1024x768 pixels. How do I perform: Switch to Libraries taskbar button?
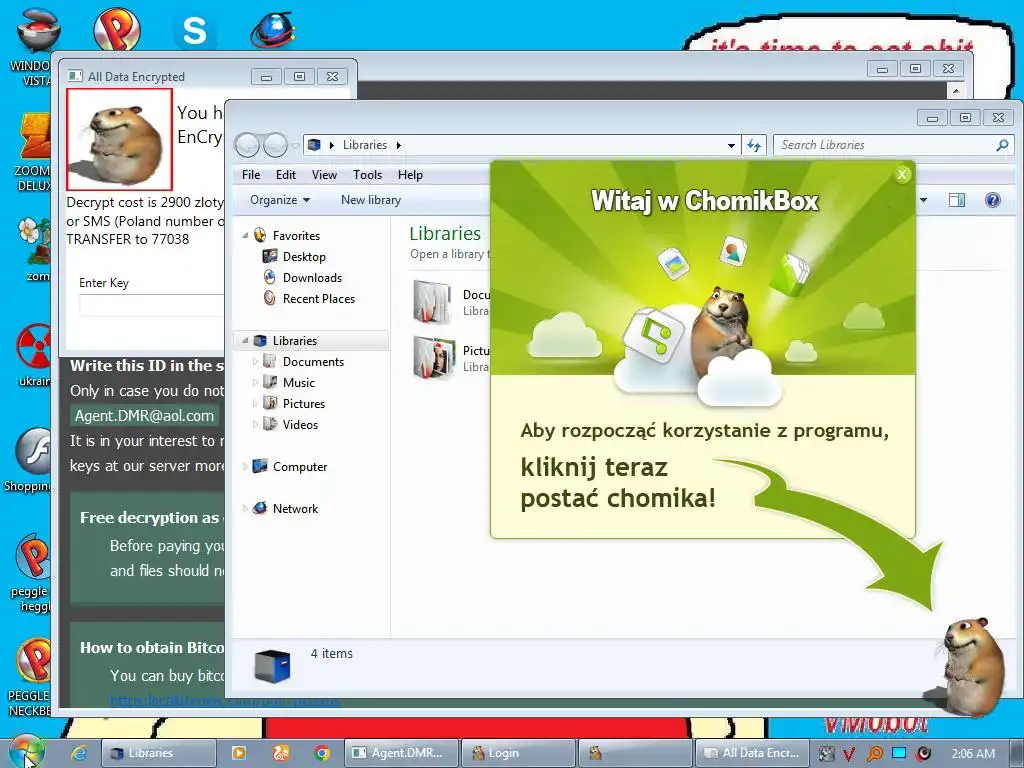[159, 753]
